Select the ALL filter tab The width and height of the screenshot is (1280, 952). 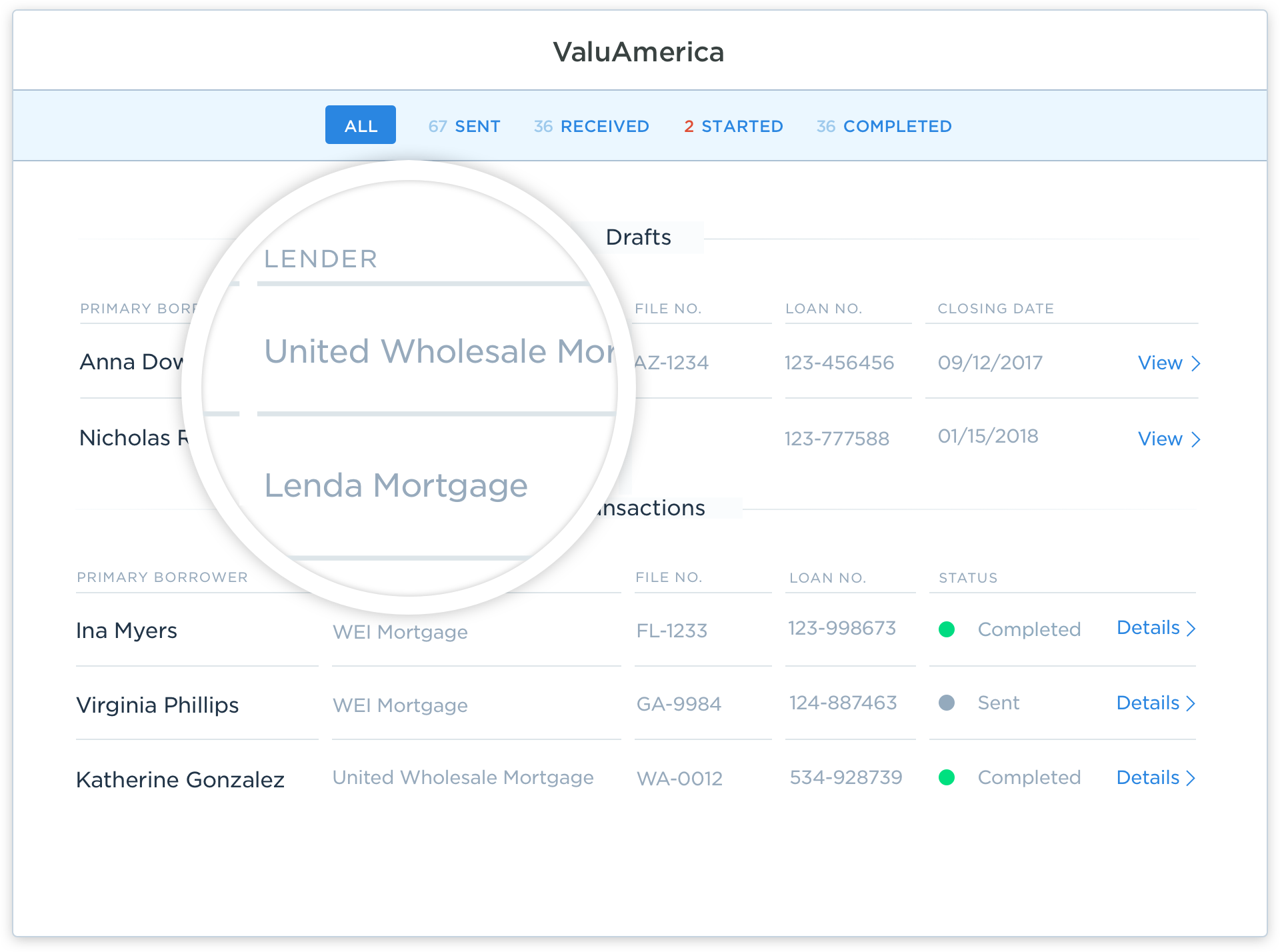click(x=361, y=125)
